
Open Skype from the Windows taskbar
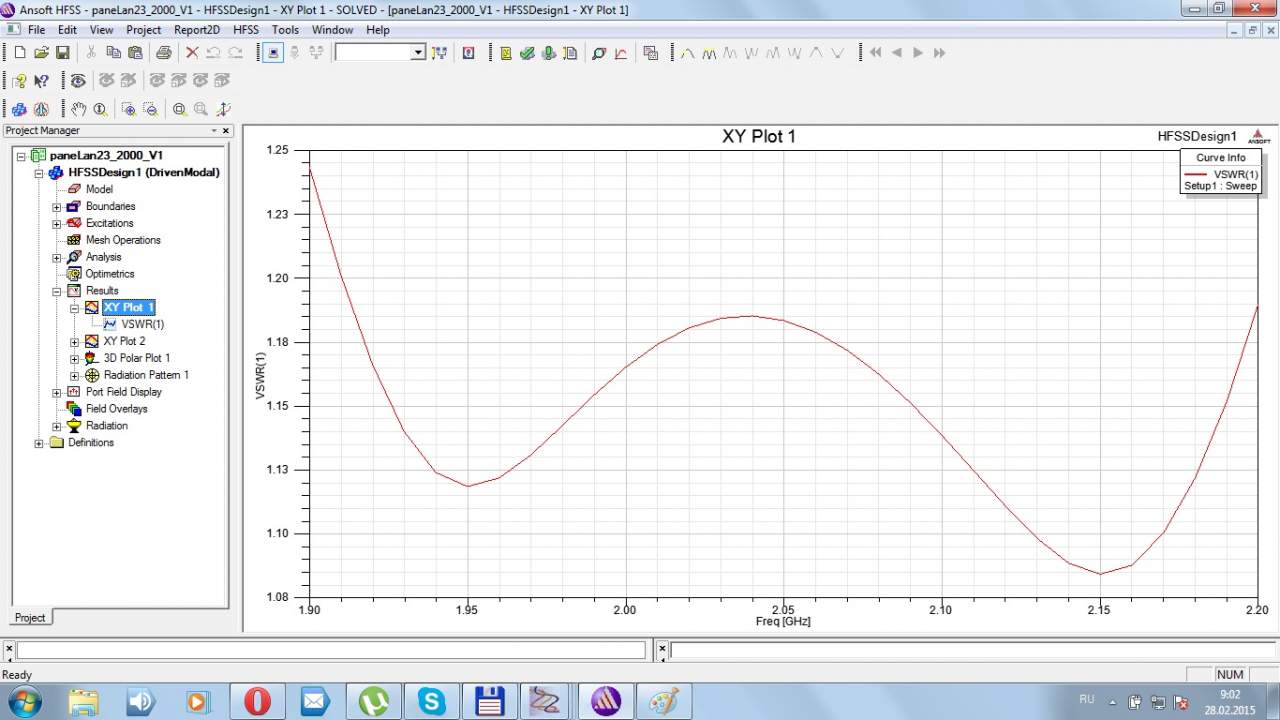[x=432, y=701]
